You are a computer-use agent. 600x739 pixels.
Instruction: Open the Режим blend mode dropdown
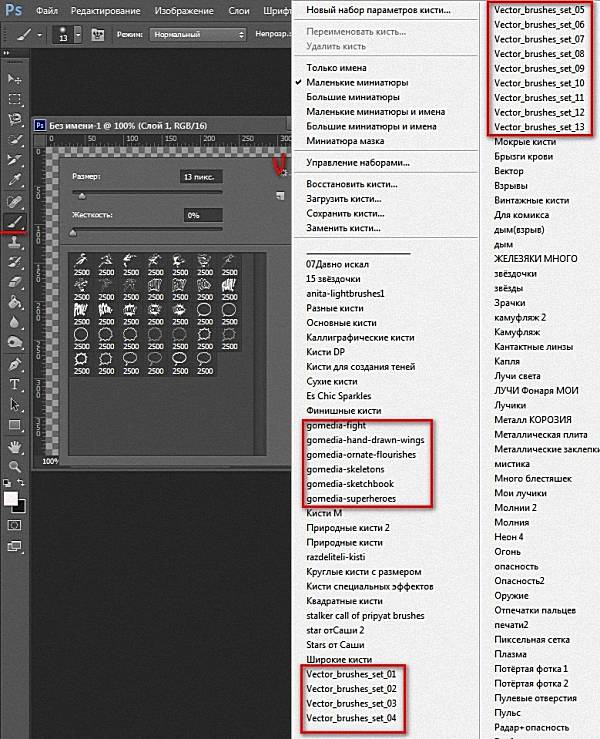(x=197, y=34)
